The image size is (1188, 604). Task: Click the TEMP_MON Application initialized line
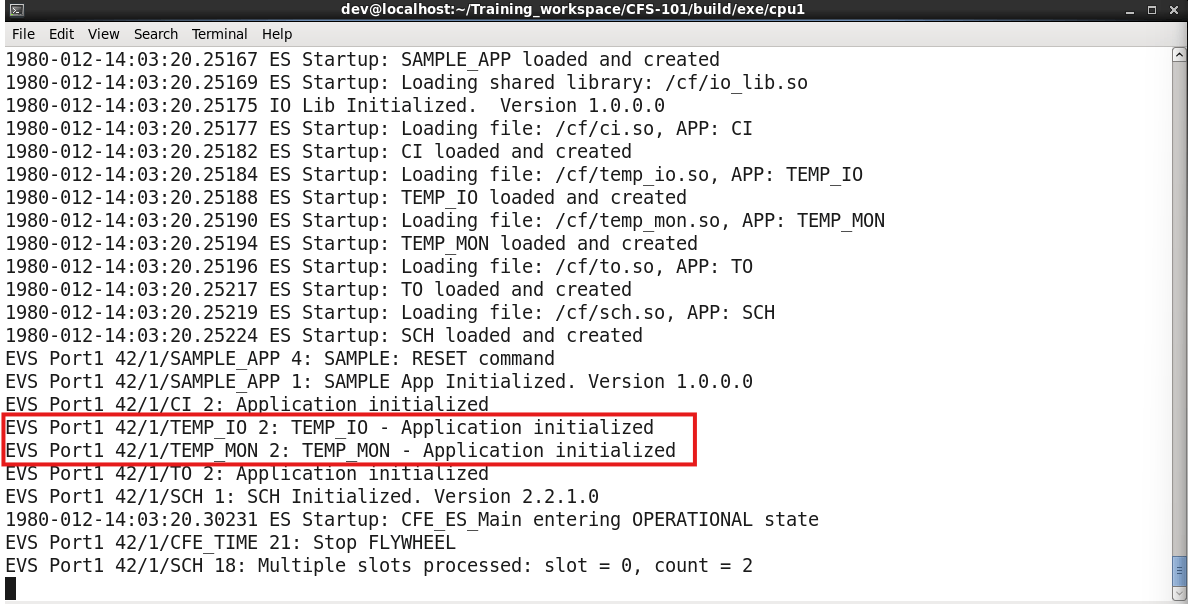pos(341,451)
